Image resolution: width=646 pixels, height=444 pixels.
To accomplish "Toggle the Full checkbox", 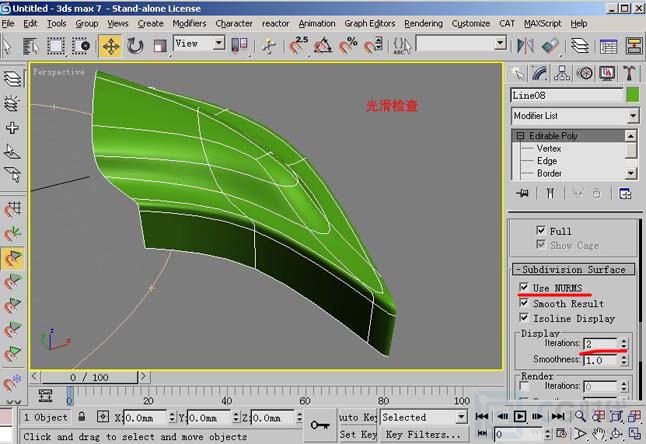I will [541, 230].
